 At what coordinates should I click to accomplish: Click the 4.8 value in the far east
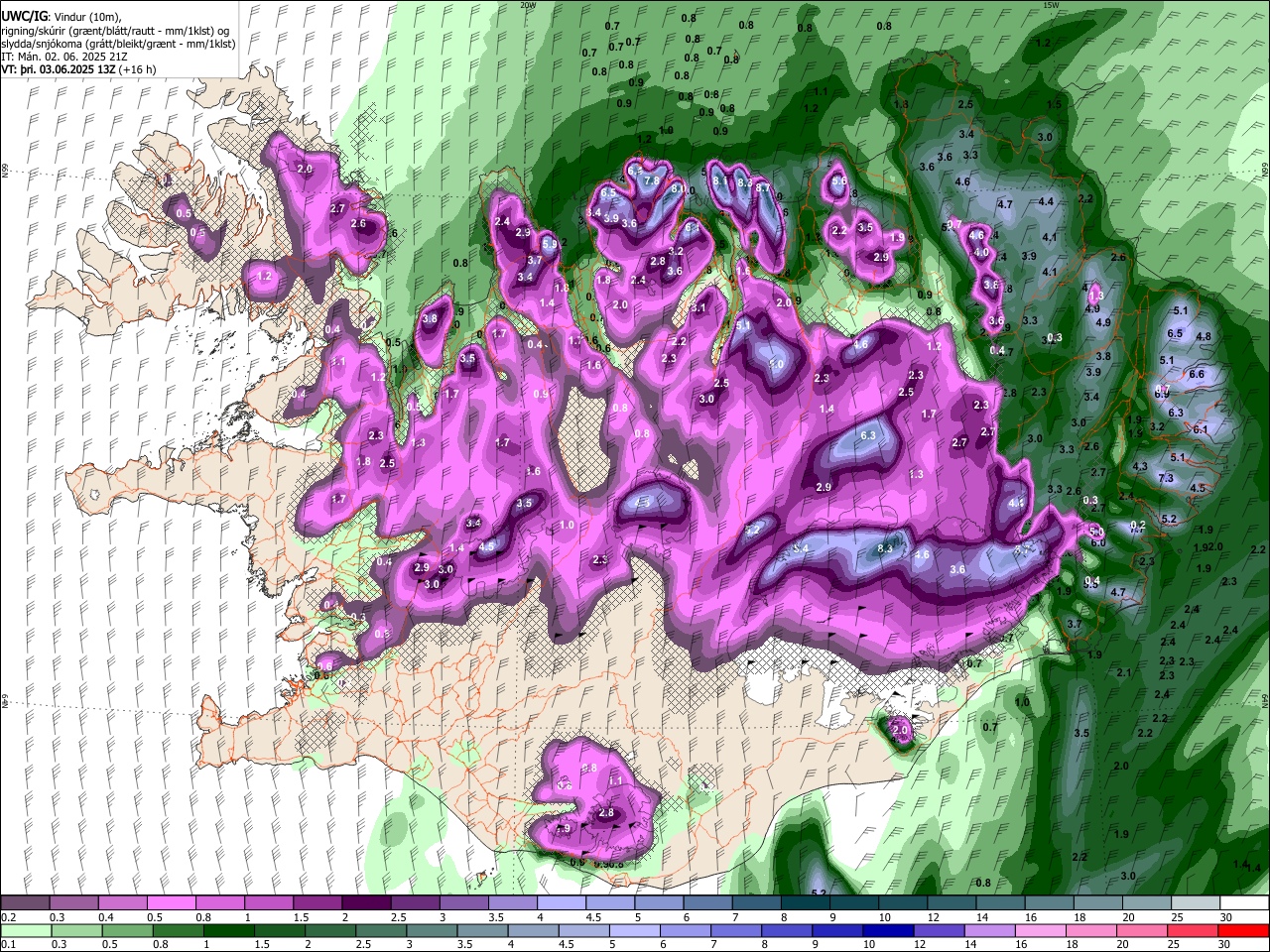coord(1204,336)
